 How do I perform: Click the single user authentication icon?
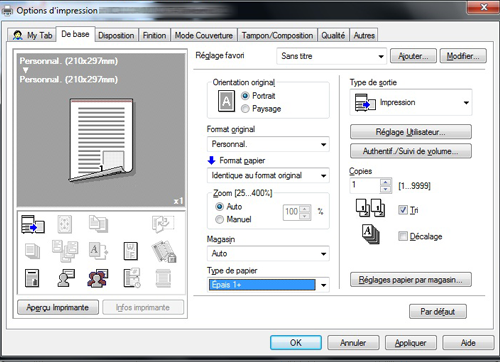[x=66, y=278]
